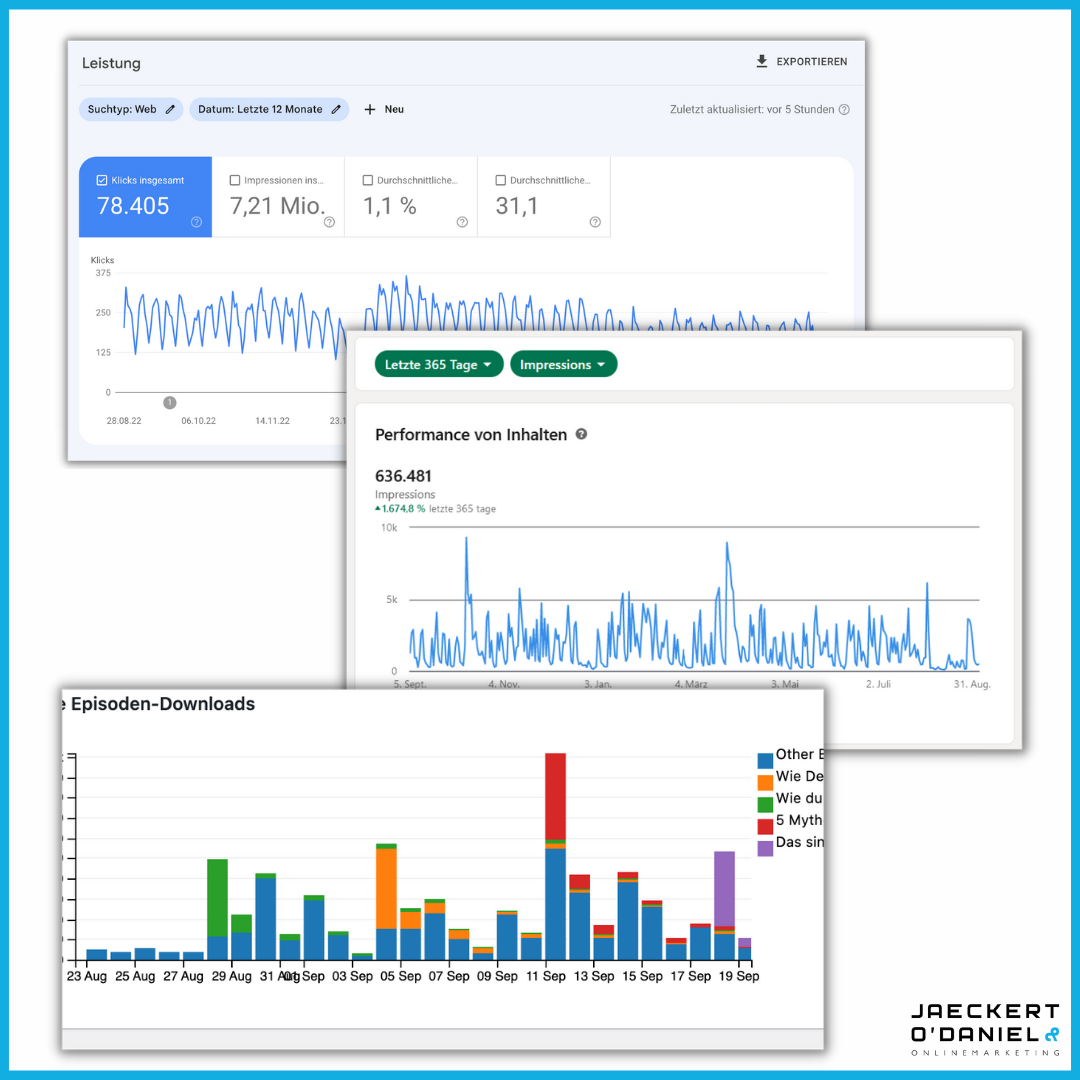Click the plus icon beside Neu
Screen dimensions: 1080x1080
(370, 109)
